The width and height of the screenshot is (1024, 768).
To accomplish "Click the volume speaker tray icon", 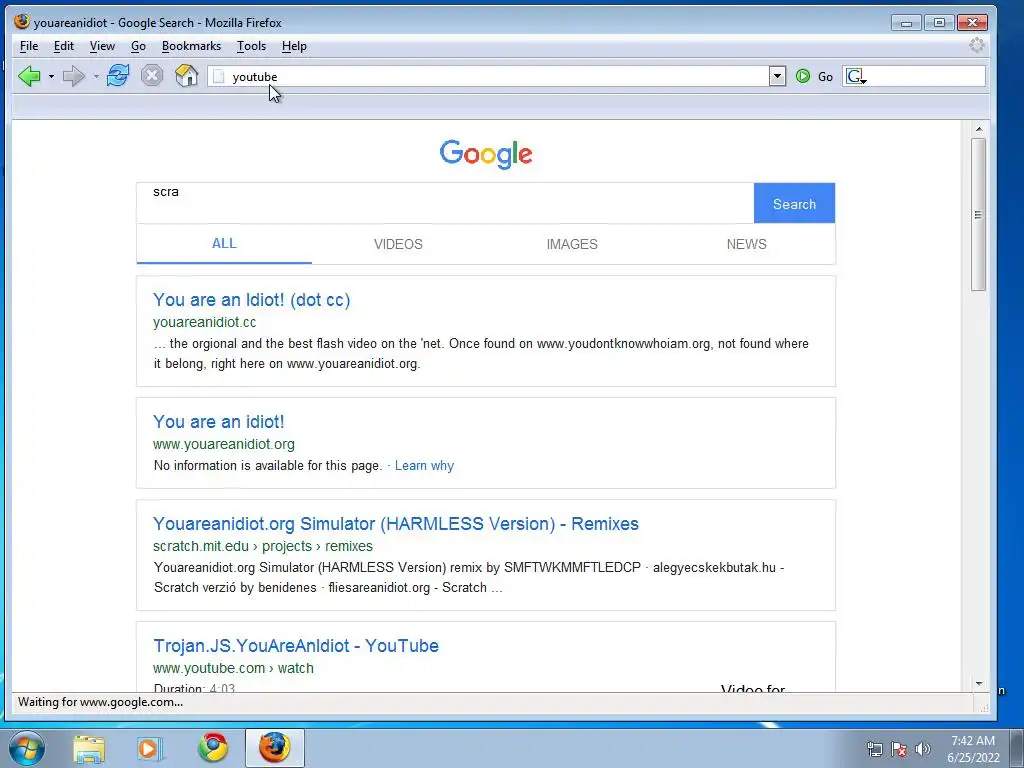I will click(923, 749).
